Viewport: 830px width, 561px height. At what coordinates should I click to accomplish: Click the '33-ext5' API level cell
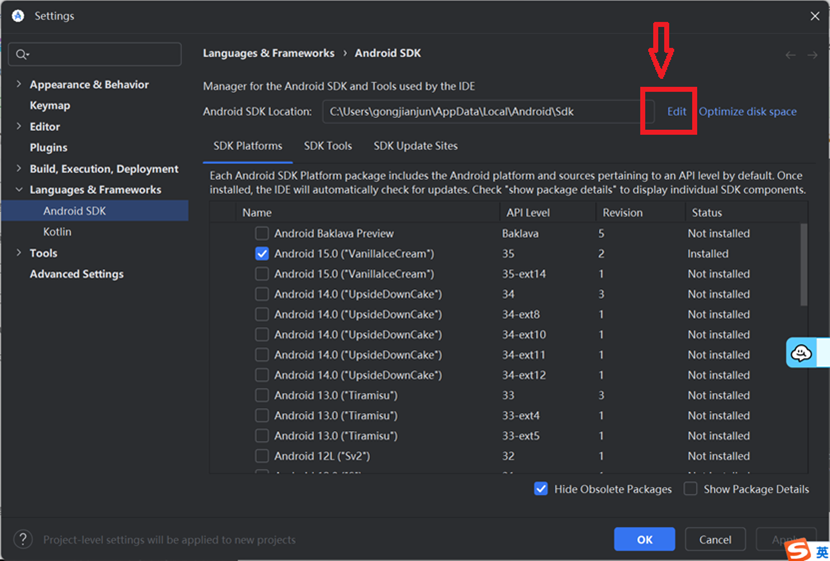(x=521, y=436)
